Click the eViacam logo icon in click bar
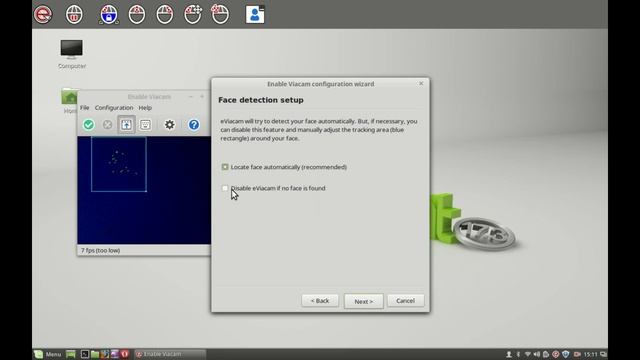640x360 pixels. pos(43,14)
